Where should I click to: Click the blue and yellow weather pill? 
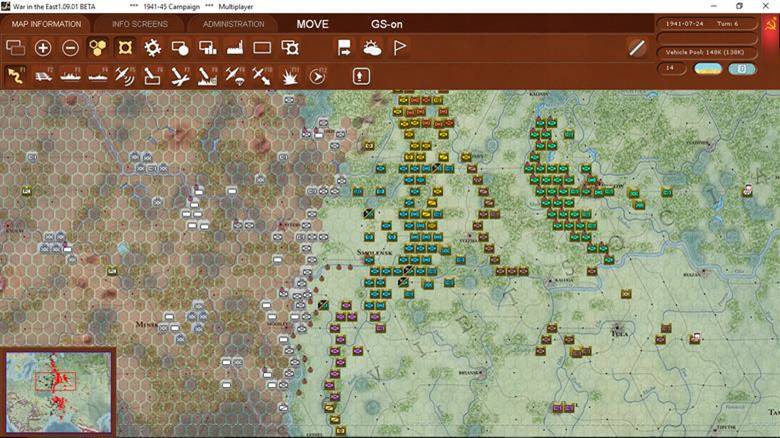point(708,69)
